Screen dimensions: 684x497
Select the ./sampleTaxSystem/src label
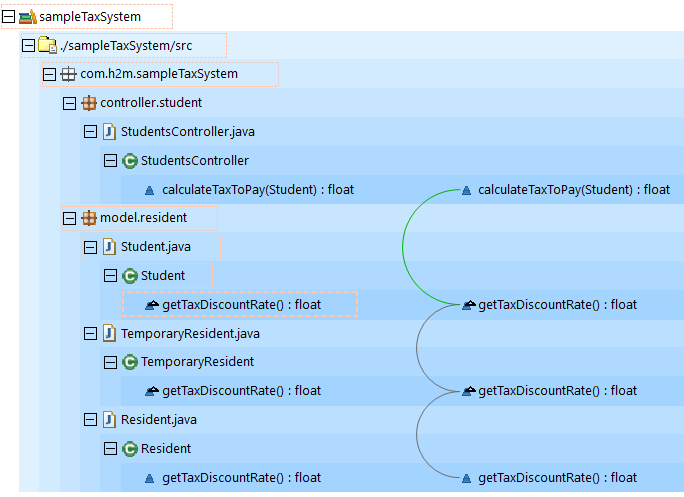pyautogui.click(x=126, y=45)
